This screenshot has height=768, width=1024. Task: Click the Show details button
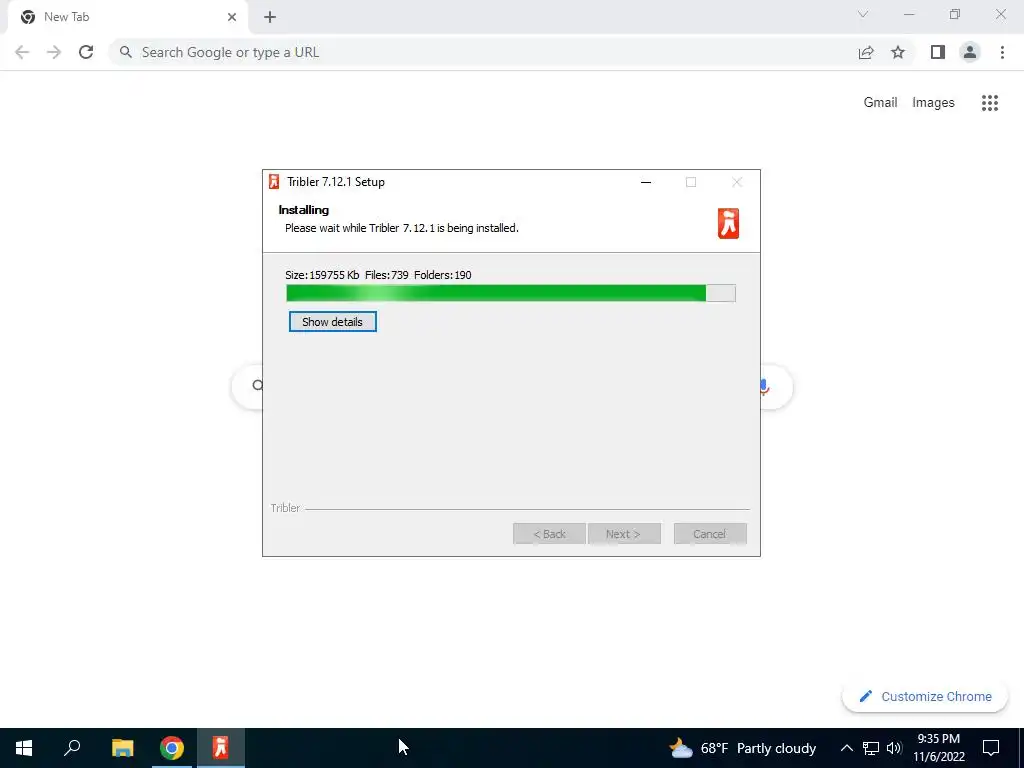tap(332, 322)
